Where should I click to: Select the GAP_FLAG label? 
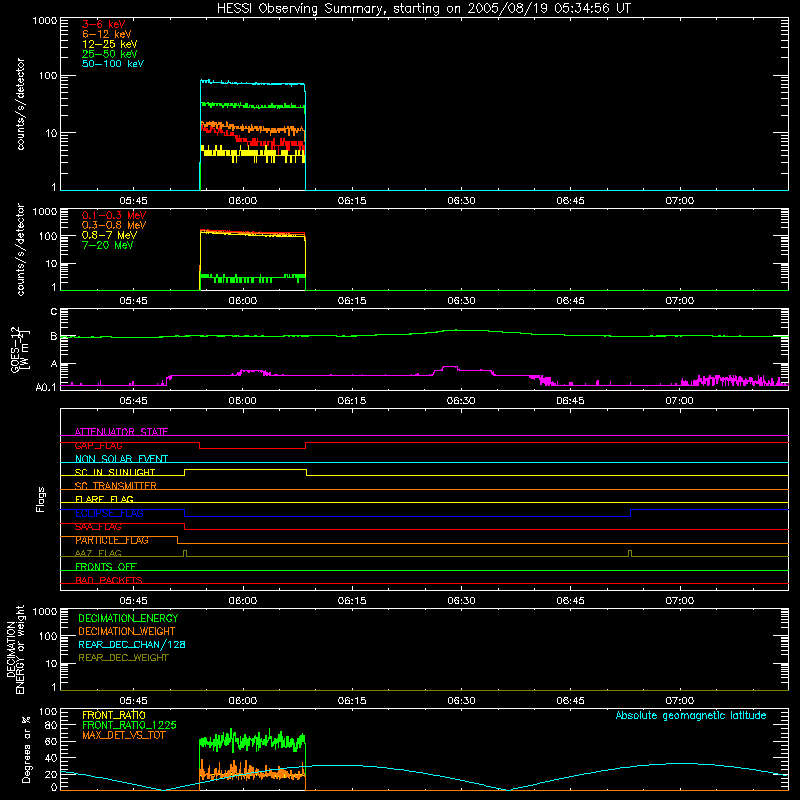tap(98, 445)
